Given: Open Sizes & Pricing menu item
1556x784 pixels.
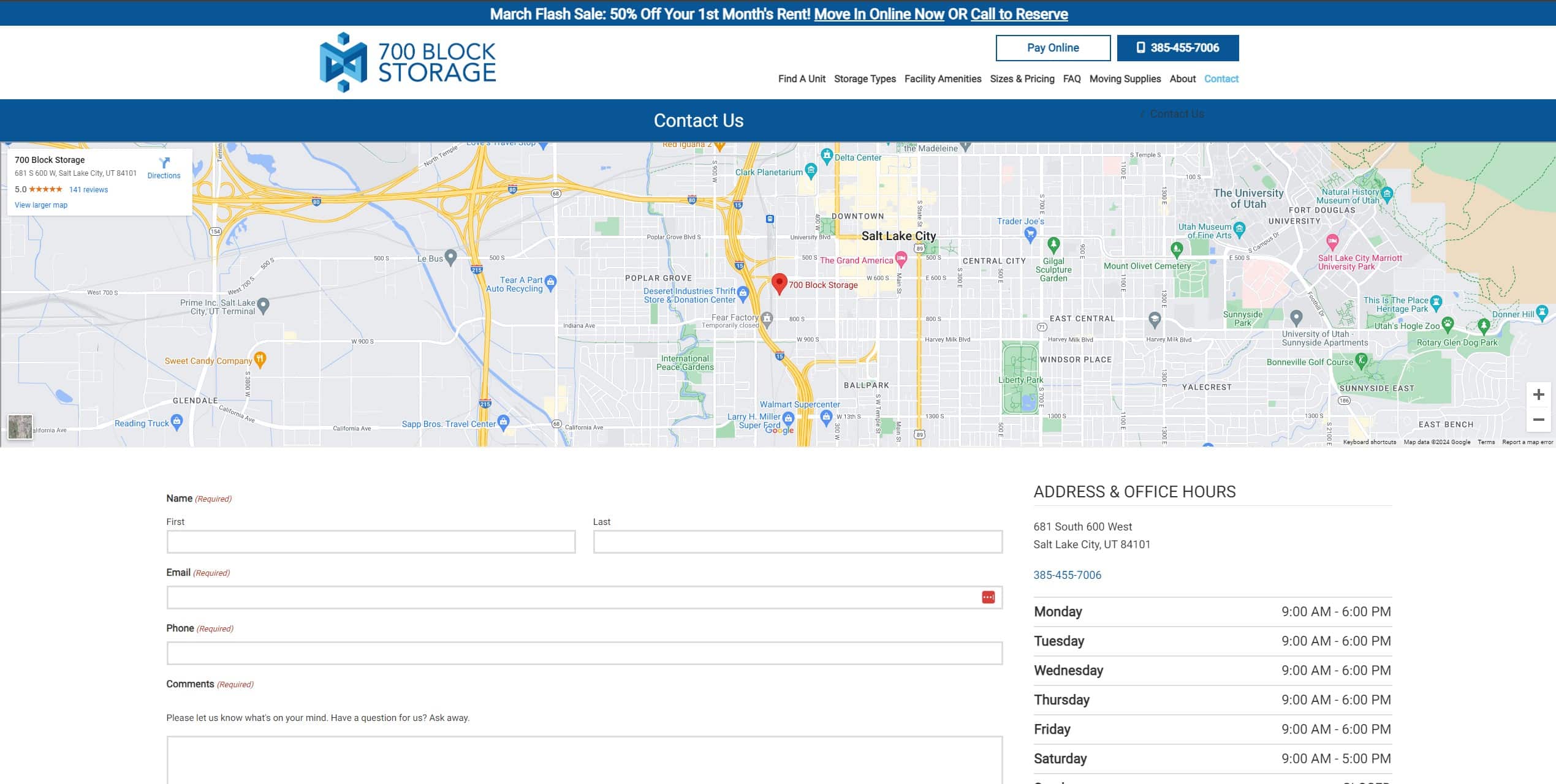Looking at the screenshot, I should [x=1022, y=79].
